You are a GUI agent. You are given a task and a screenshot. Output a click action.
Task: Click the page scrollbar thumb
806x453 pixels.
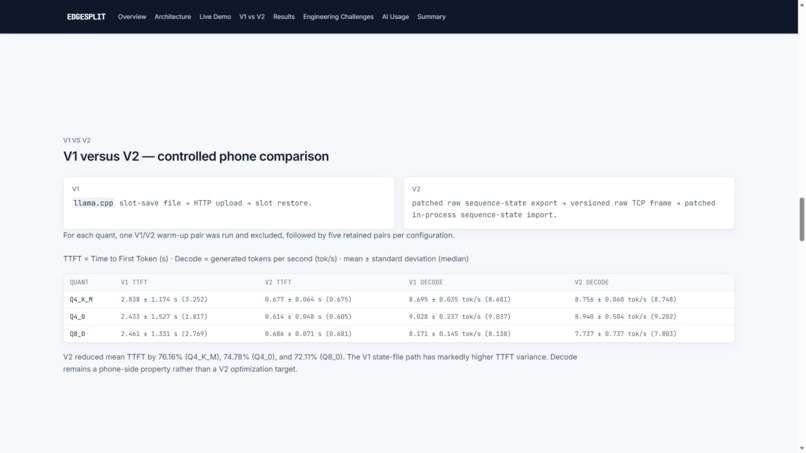[x=801, y=219]
